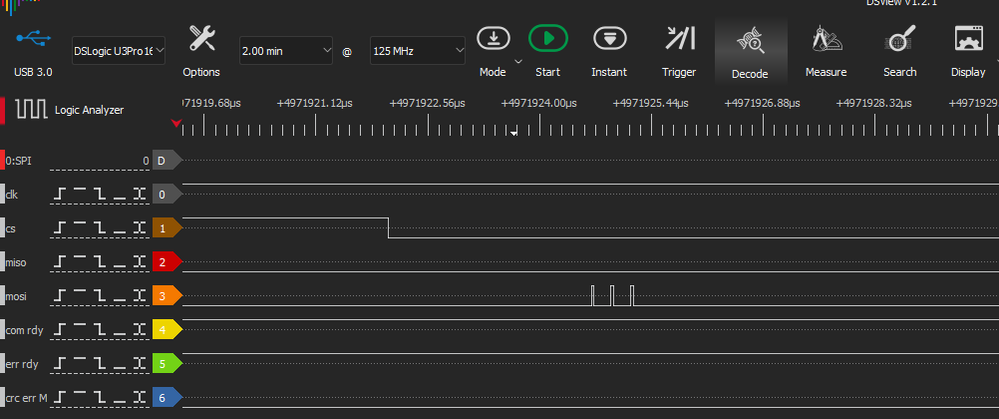Toggle falling edge trigger on err rdy

[x=99, y=364]
